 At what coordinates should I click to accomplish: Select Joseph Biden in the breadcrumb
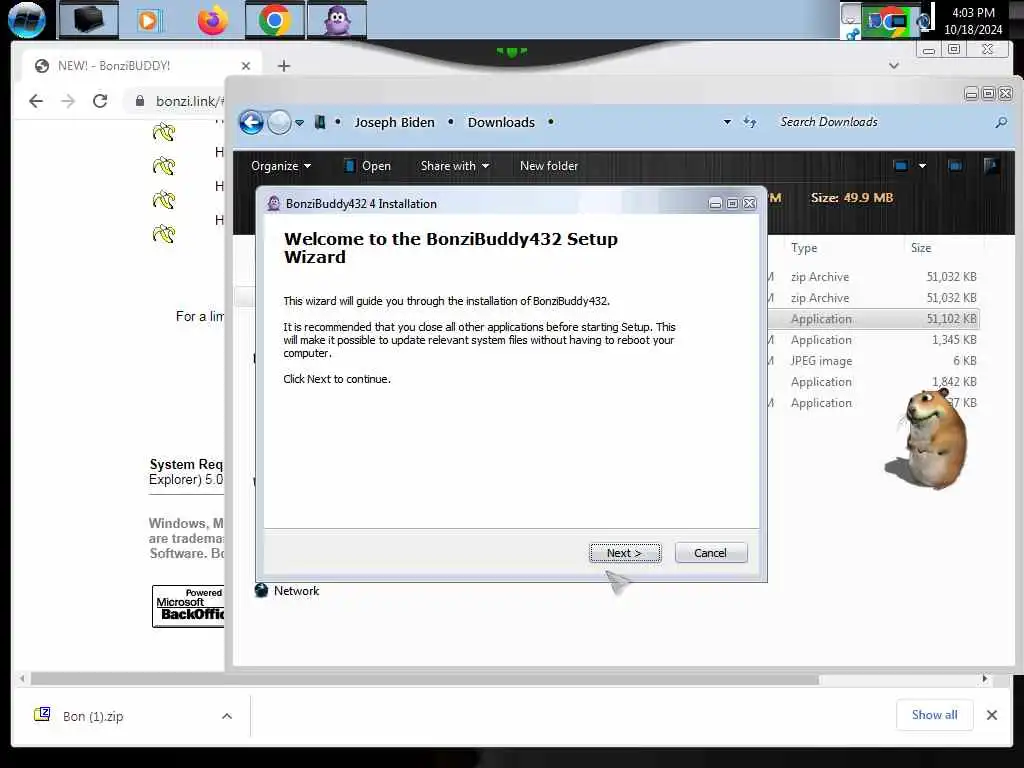point(394,123)
